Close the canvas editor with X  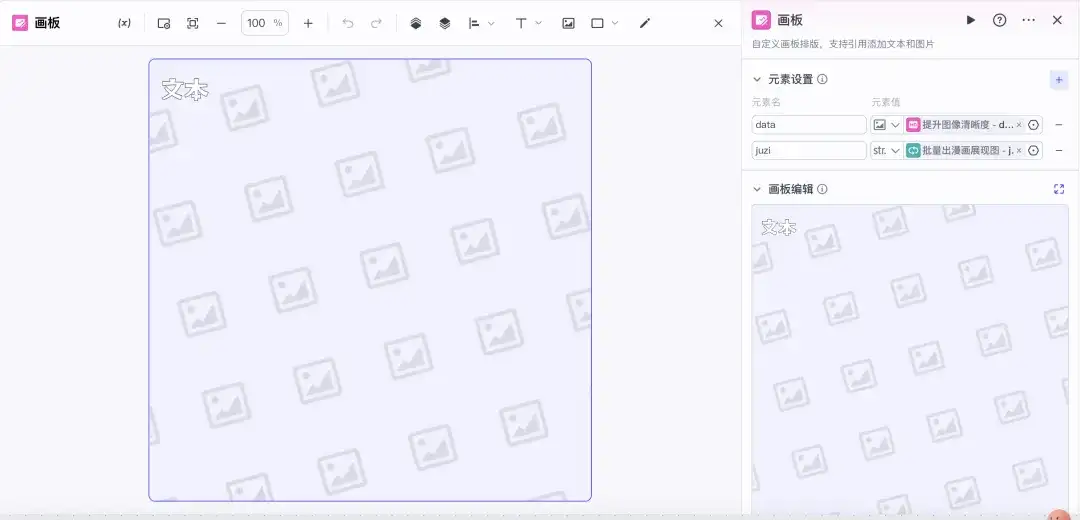pos(718,23)
